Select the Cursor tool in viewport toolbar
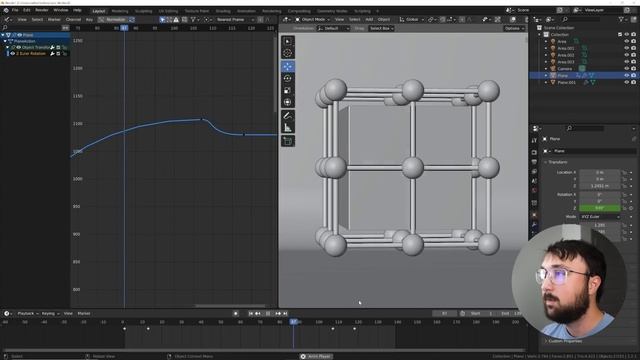 (288, 53)
